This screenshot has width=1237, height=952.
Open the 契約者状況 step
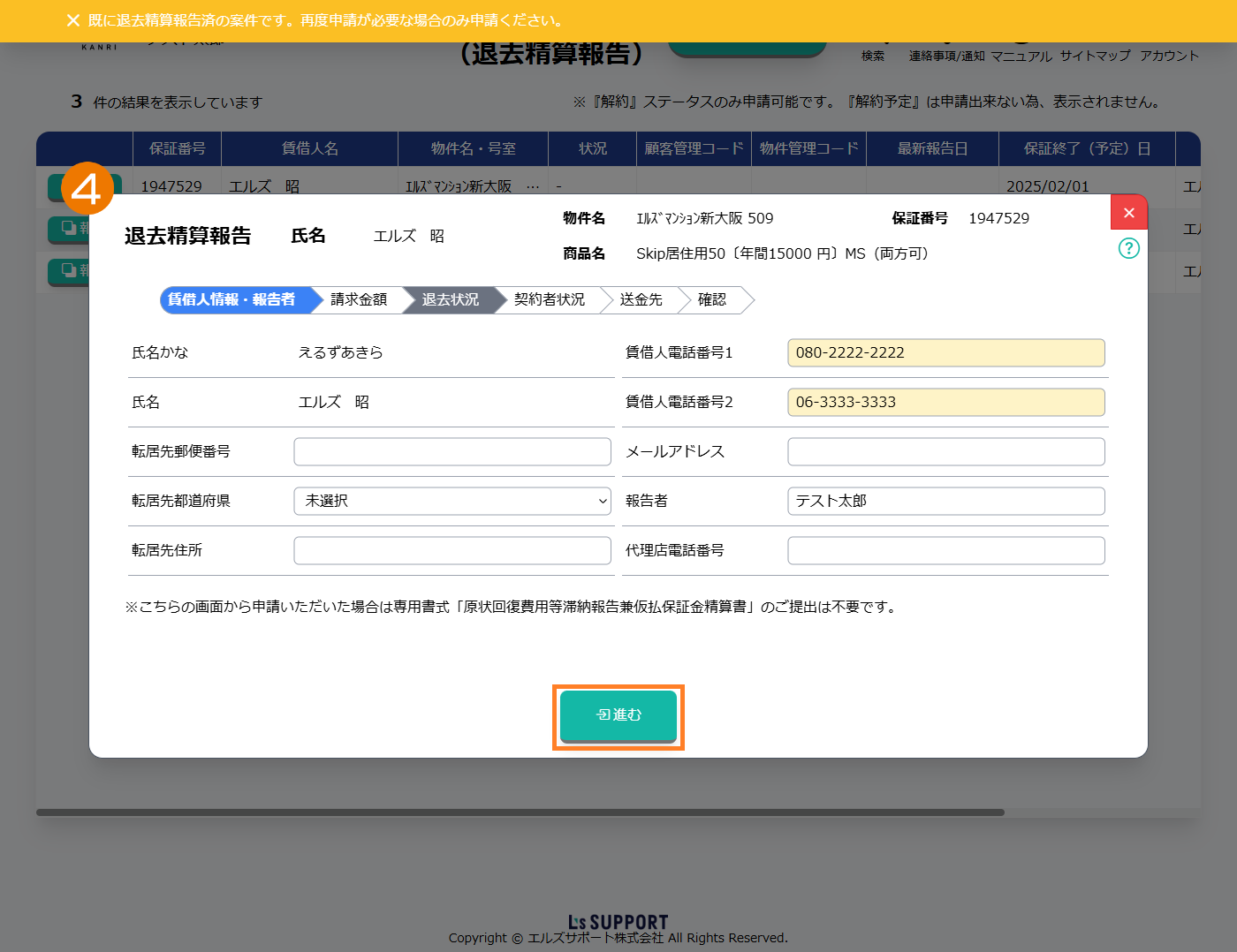tap(550, 300)
